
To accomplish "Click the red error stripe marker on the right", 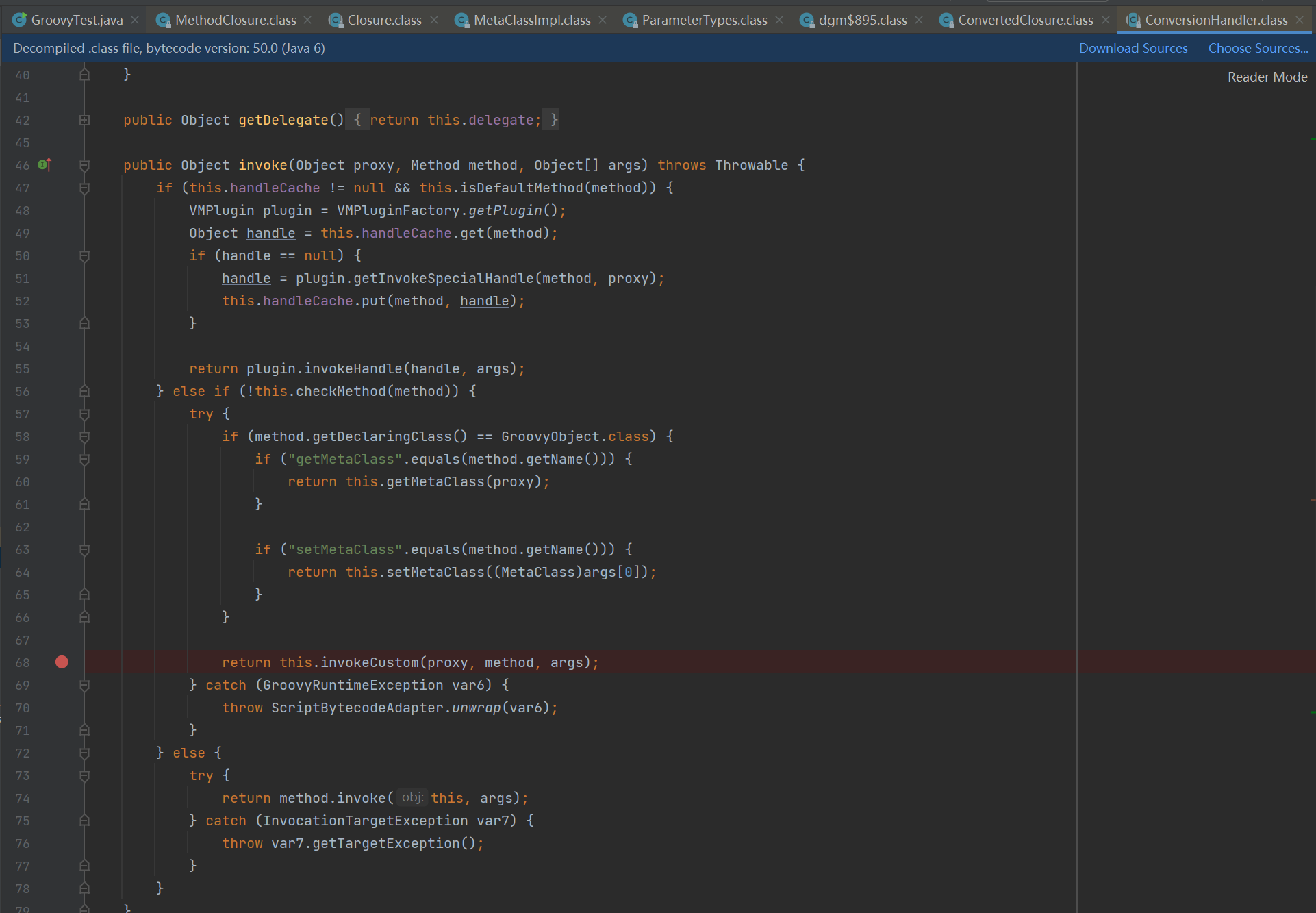I will click(1313, 500).
